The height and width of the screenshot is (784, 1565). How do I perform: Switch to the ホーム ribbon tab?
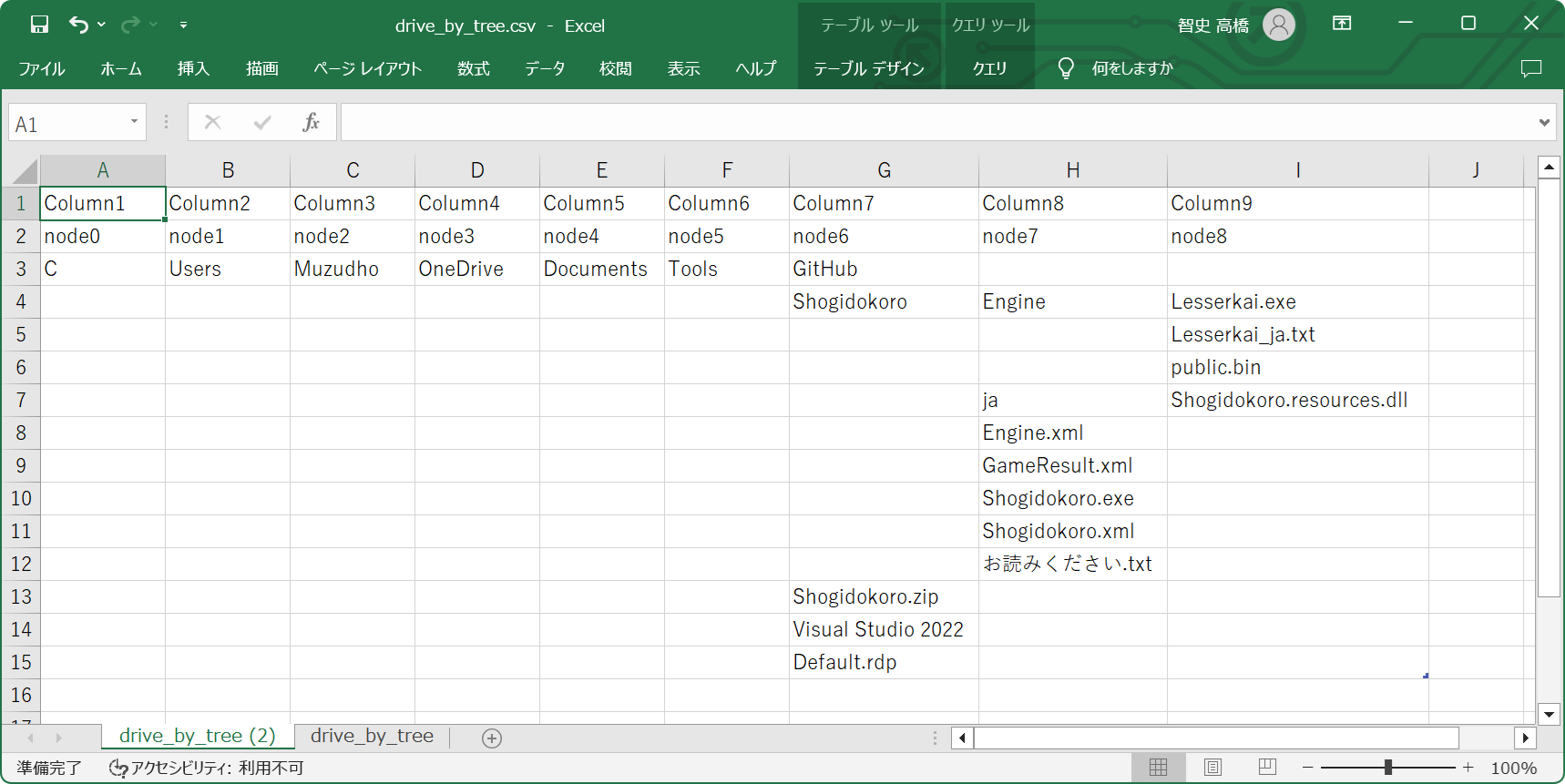[x=121, y=68]
